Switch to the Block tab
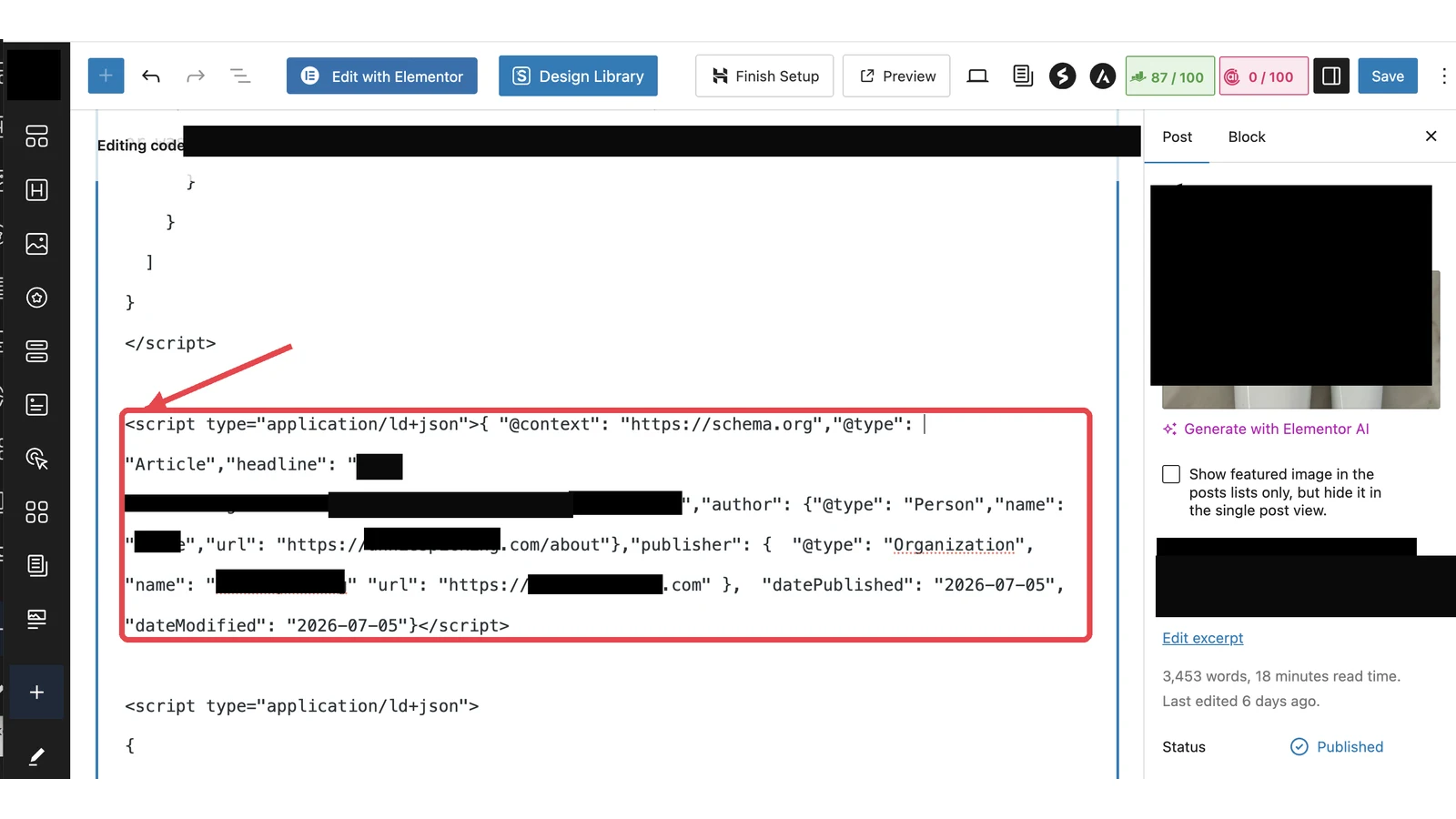The width and height of the screenshot is (1456, 819). (x=1247, y=136)
